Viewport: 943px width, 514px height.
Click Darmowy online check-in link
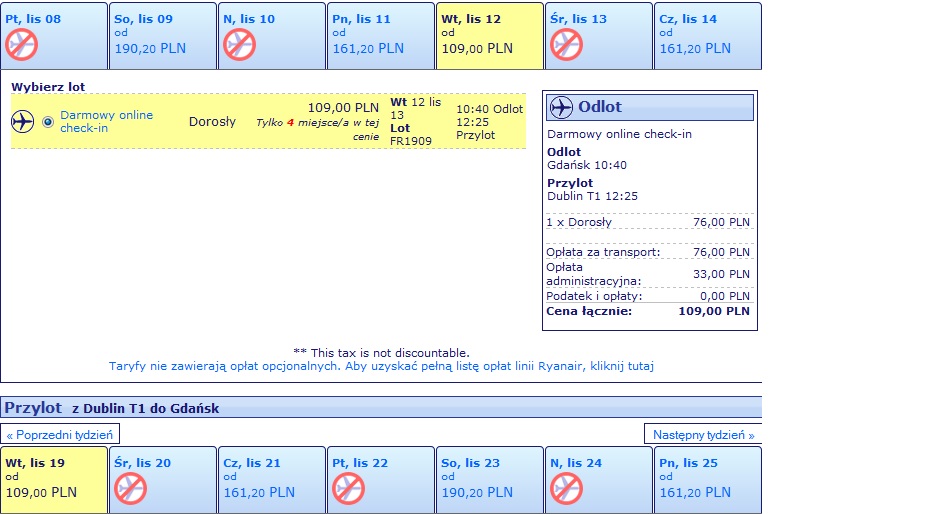pyautogui.click(x=106, y=121)
